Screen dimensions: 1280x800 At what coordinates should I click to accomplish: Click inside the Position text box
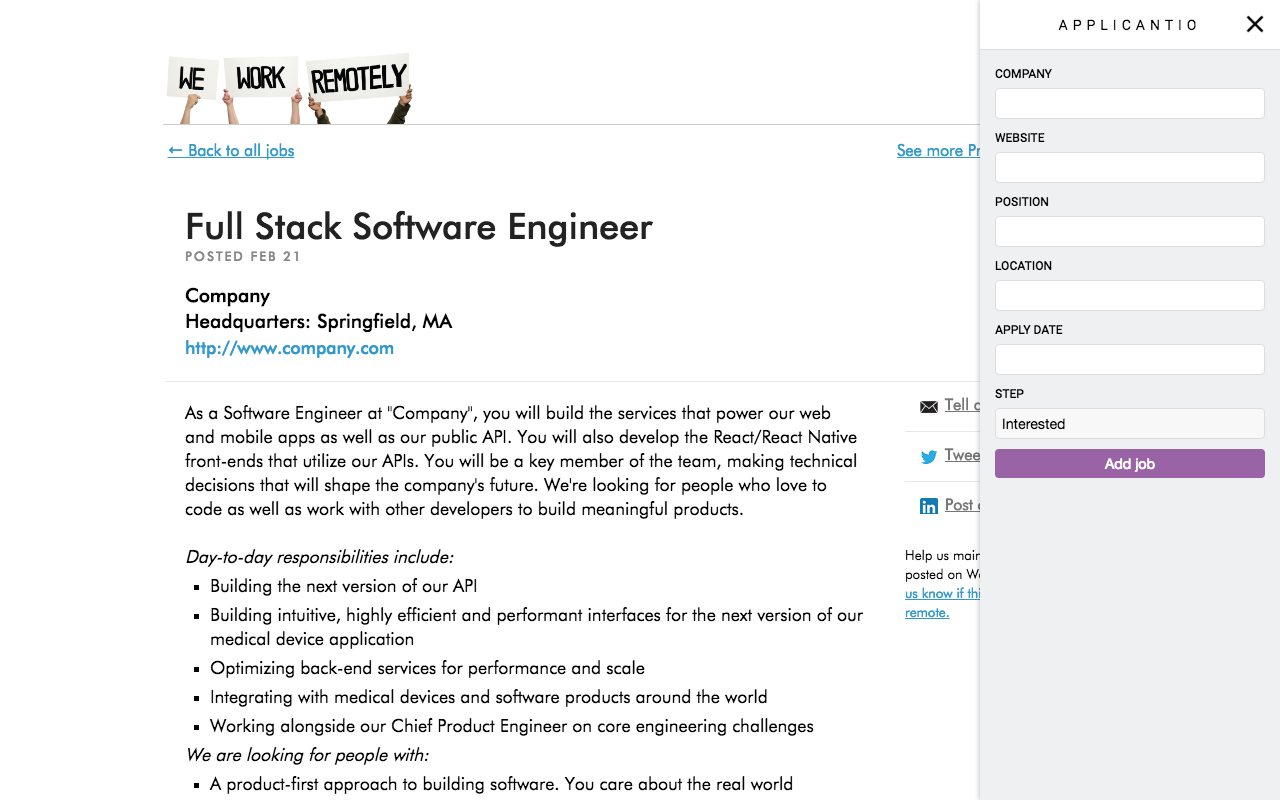click(x=1129, y=231)
